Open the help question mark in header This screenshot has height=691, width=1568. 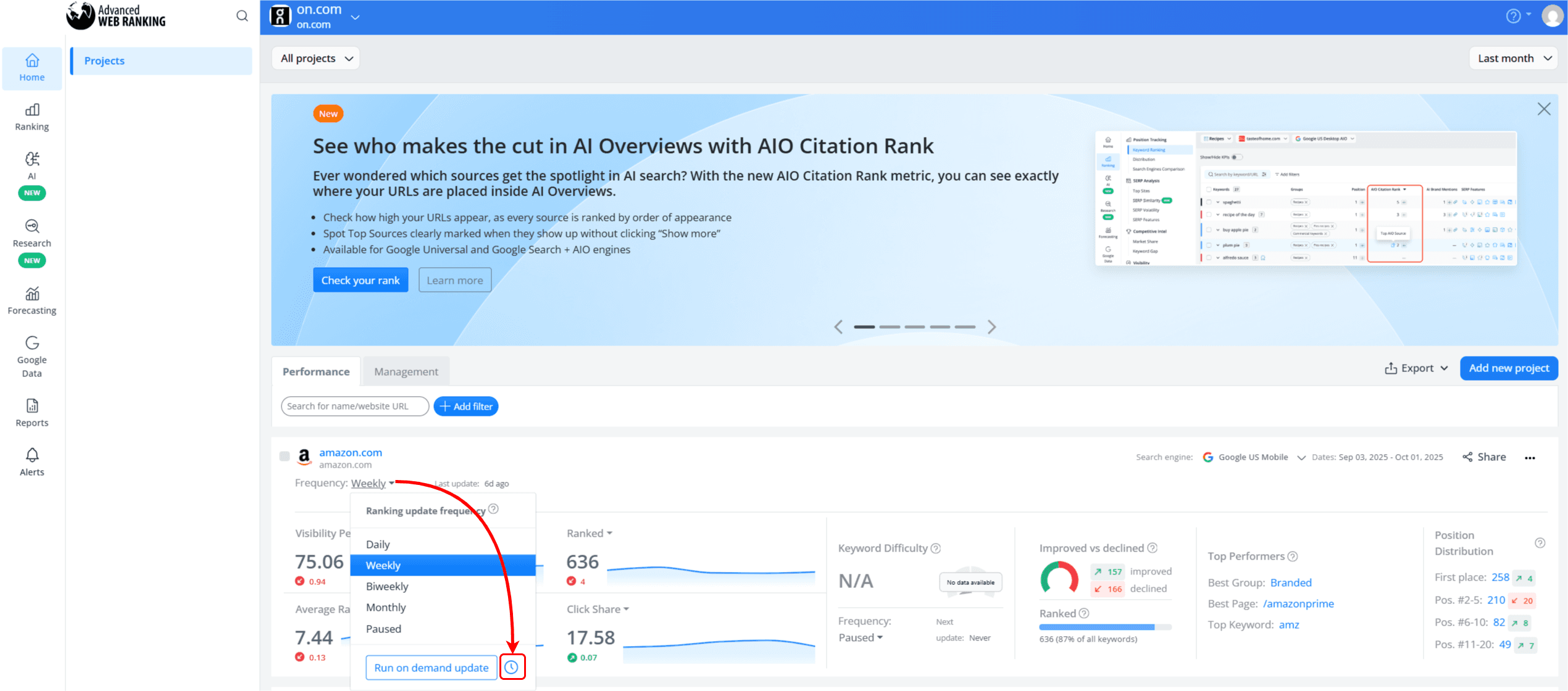(1513, 16)
